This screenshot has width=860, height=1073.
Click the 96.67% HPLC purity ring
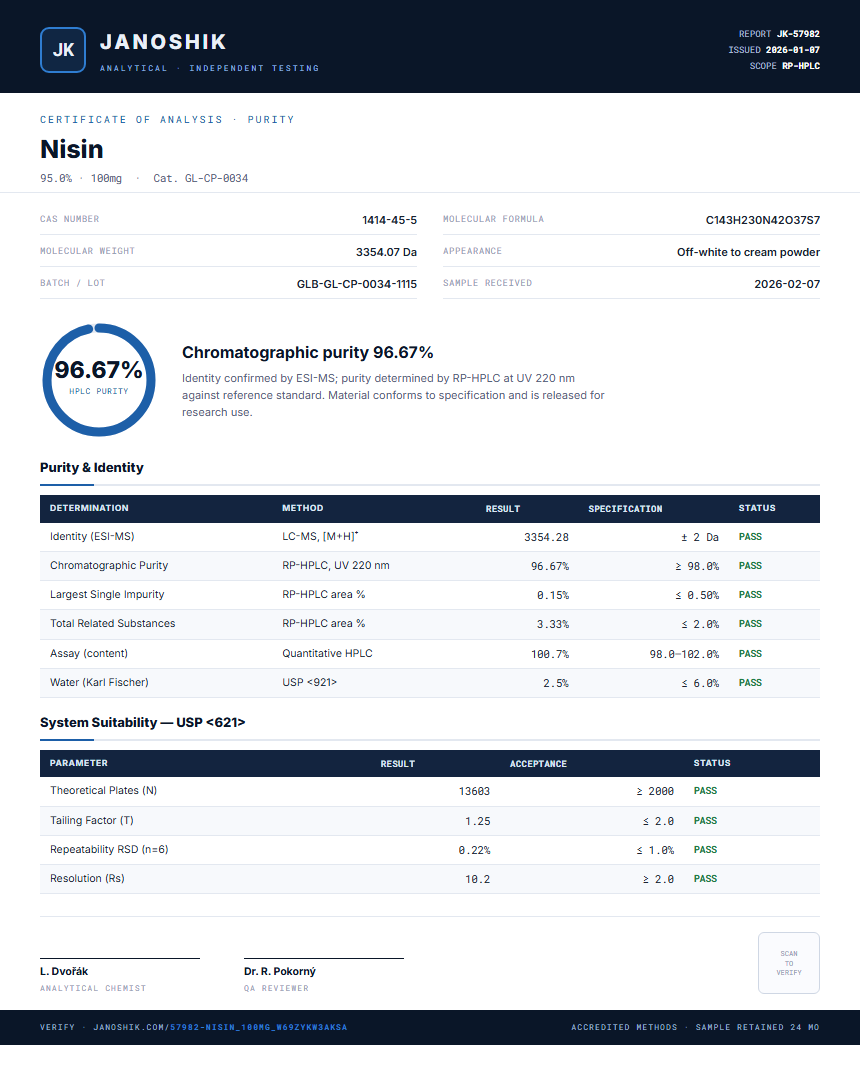coord(99,380)
